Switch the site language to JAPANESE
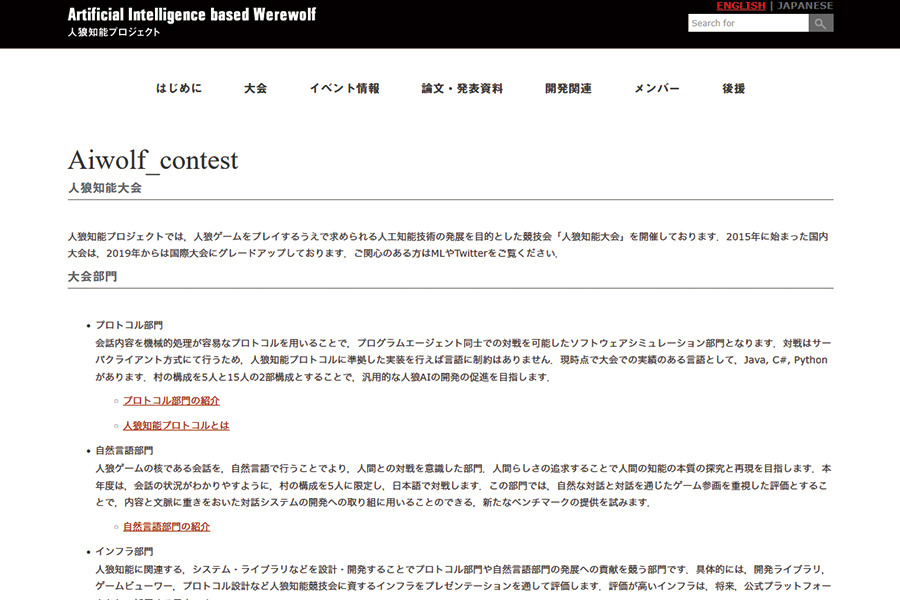Screen dimensions: 900x600 click(x=803, y=5)
